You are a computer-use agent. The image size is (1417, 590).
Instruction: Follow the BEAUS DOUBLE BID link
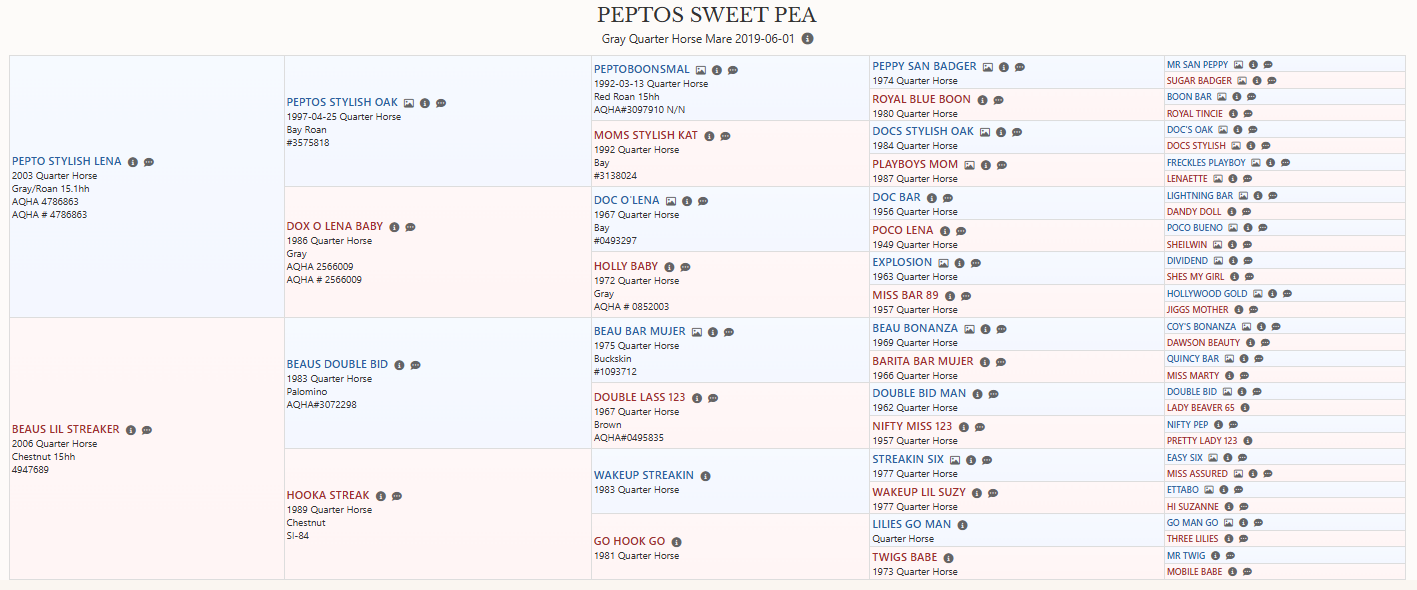coord(338,365)
